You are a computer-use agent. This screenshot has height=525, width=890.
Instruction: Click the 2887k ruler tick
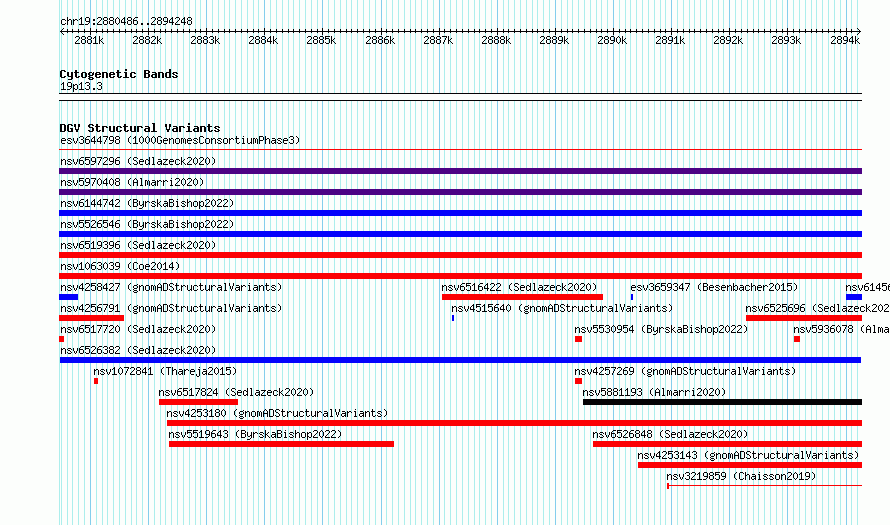click(x=438, y=40)
